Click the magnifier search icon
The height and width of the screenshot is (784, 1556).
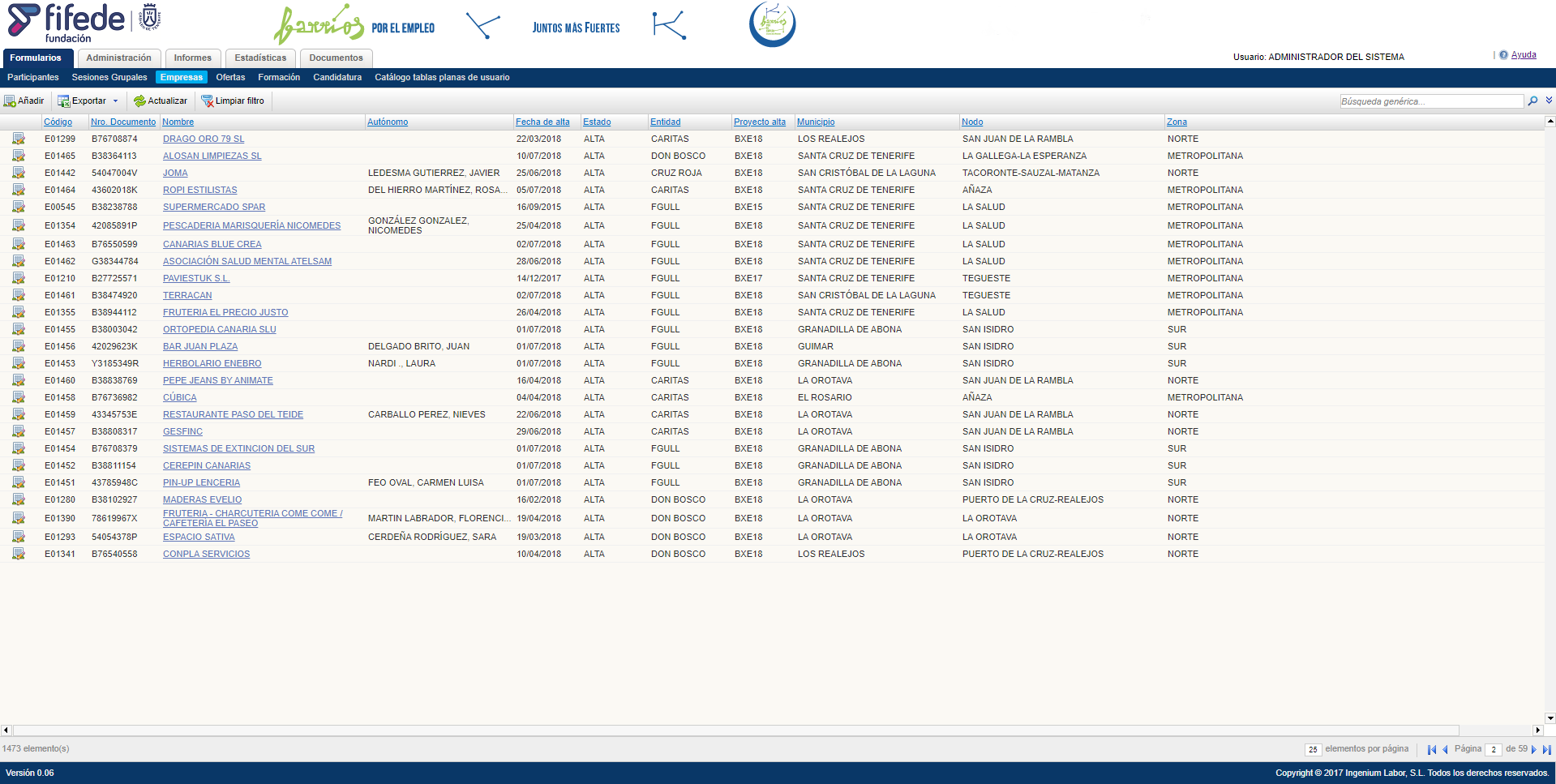[x=1532, y=101]
